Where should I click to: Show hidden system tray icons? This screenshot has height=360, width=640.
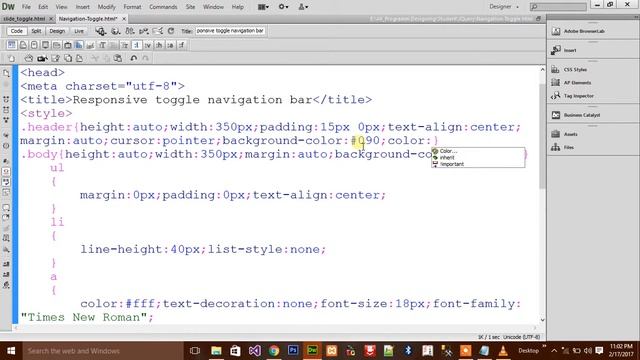[x=554, y=351]
